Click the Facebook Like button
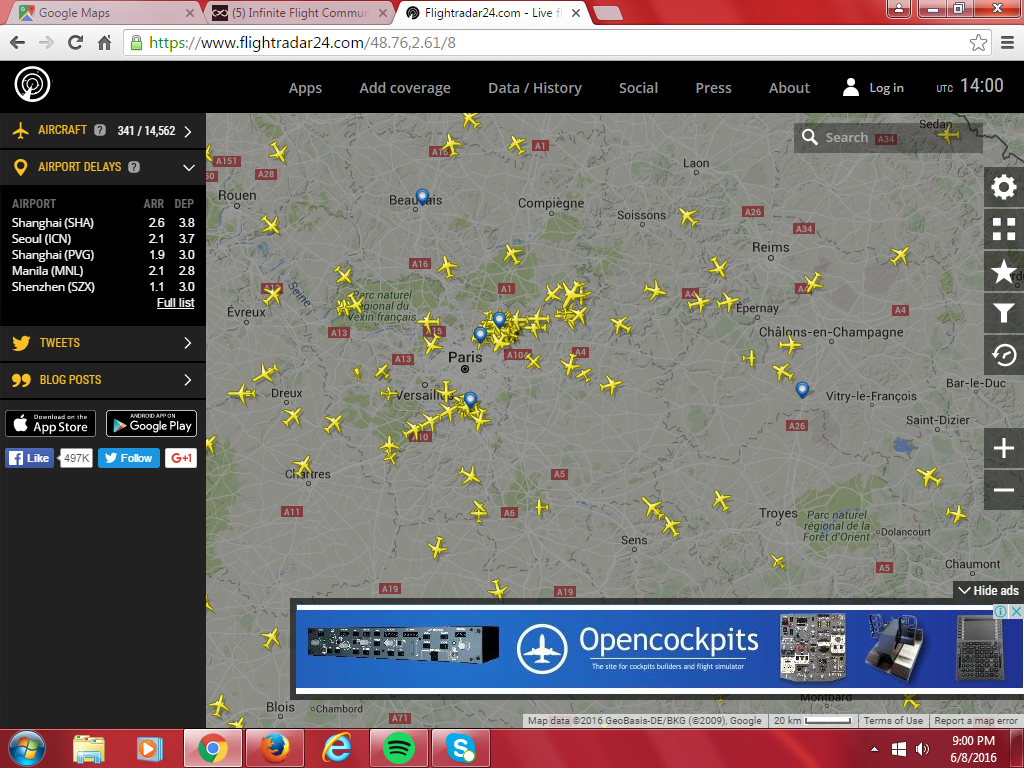 (29, 458)
